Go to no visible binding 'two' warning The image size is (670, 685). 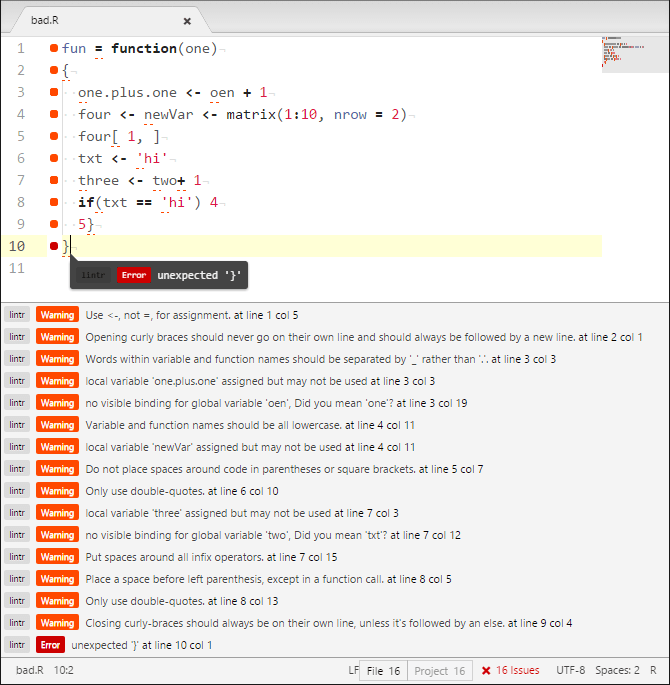pos(273,535)
